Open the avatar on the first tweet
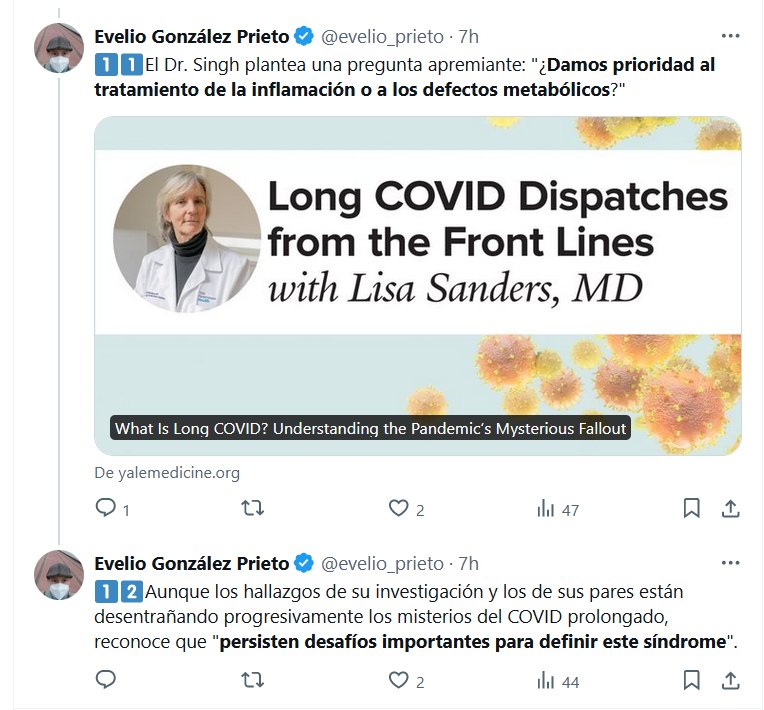Screen dimensions: 764x710 pyautogui.click(x=59, y=47)
